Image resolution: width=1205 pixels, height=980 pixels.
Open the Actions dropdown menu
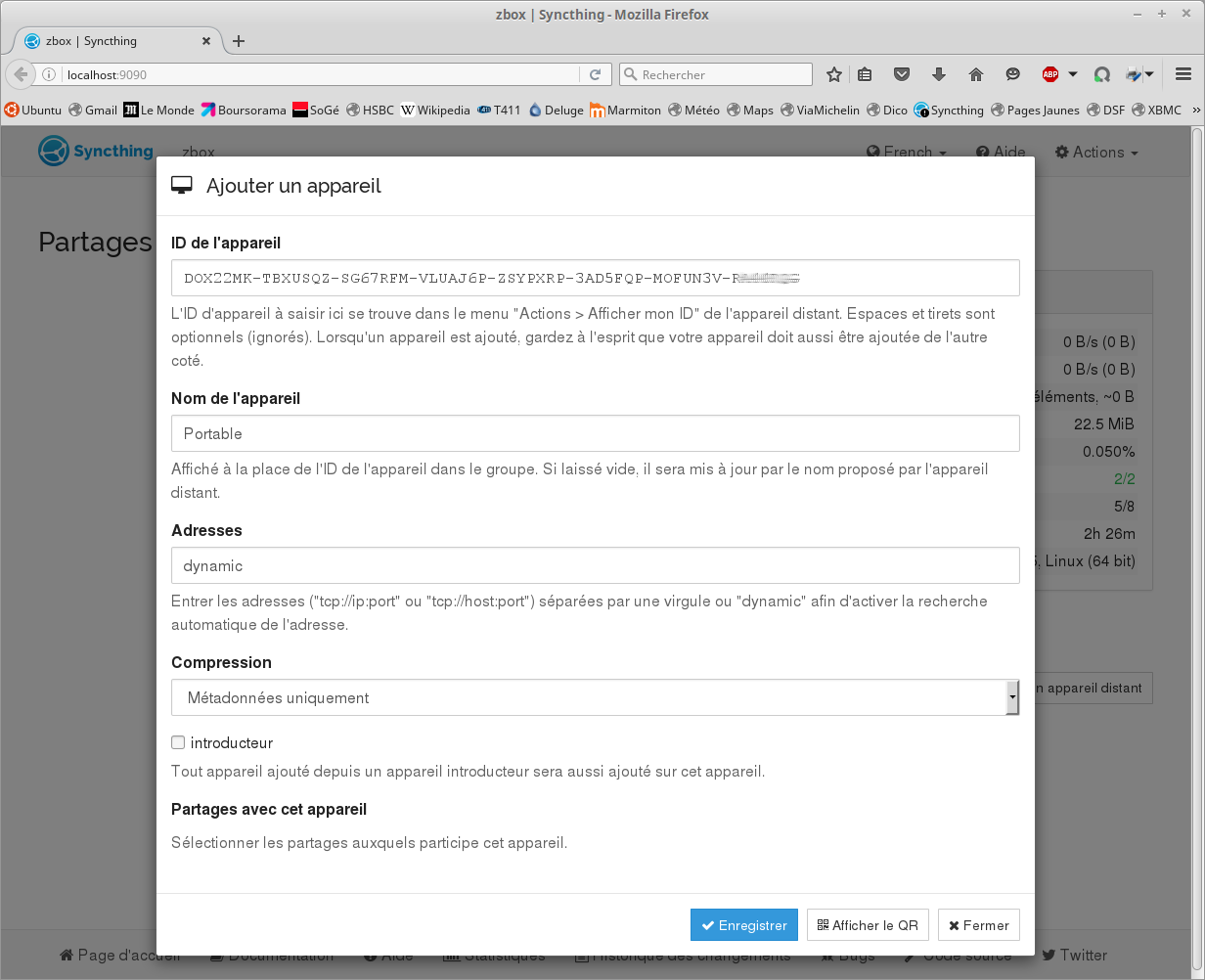(1096, 152)
